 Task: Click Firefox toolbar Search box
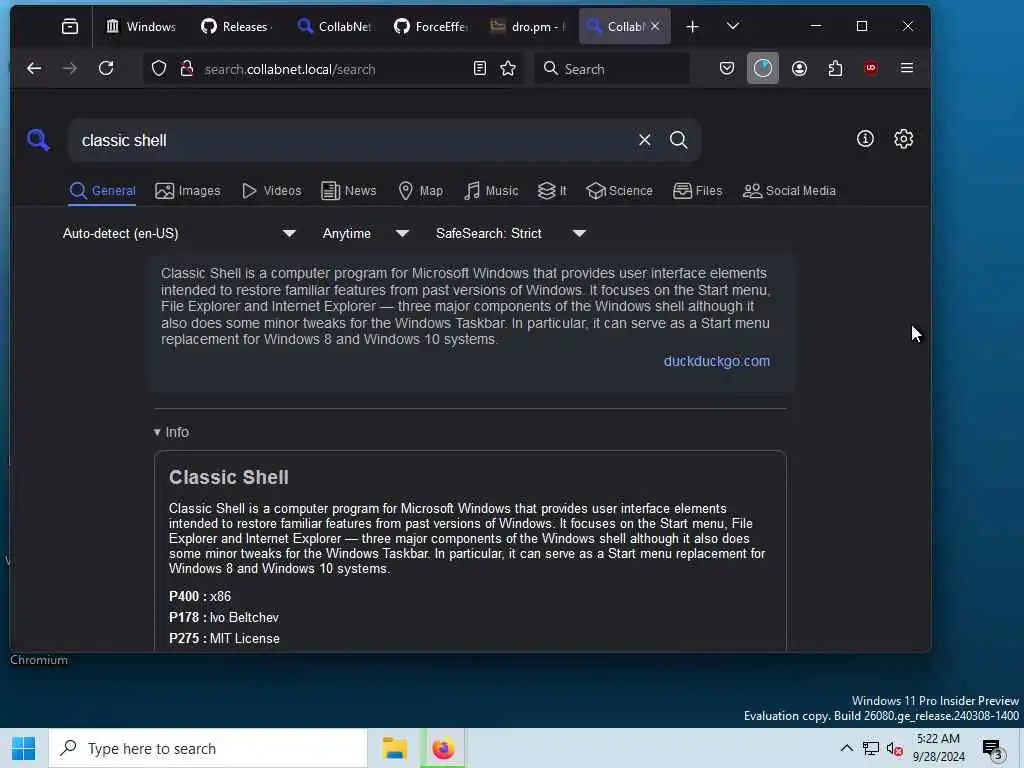612,69
